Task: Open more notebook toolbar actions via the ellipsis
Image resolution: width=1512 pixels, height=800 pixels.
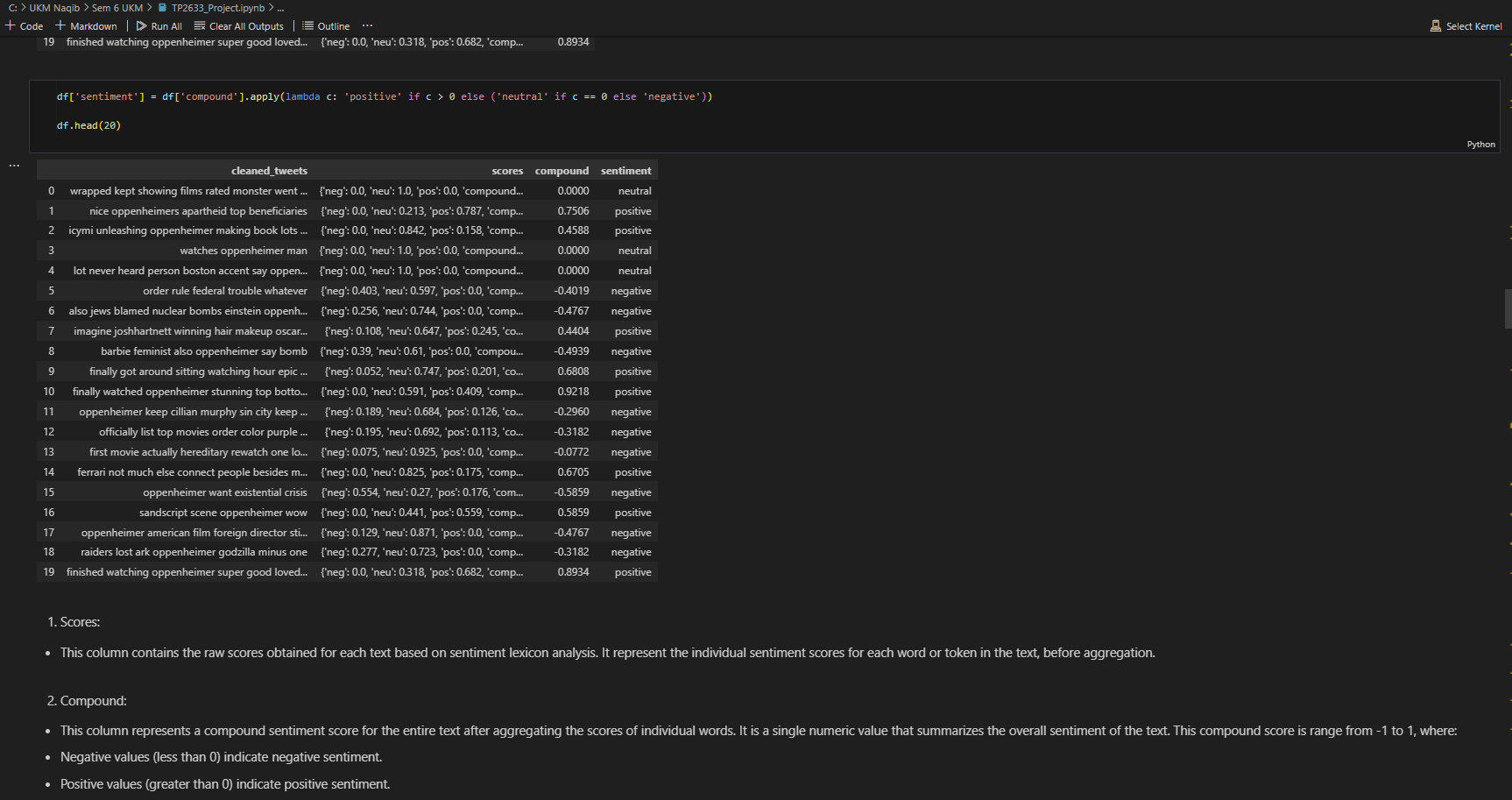Action: (367, 25)
